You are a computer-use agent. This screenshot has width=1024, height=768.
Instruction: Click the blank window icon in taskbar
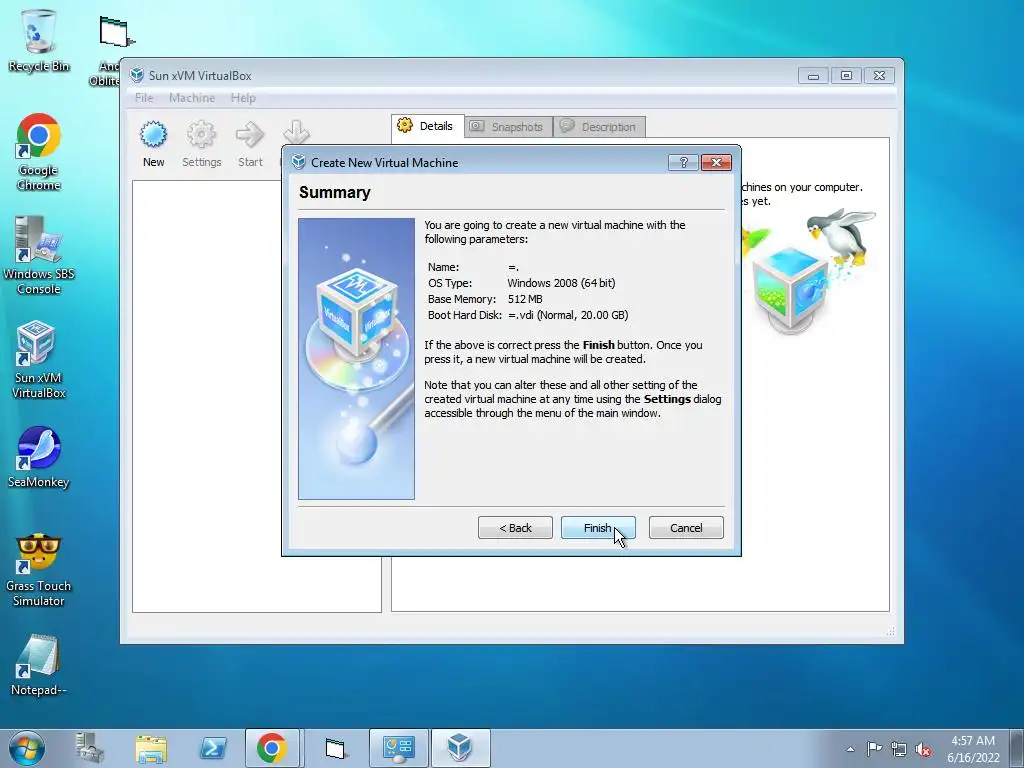click(x=335, y=748)
